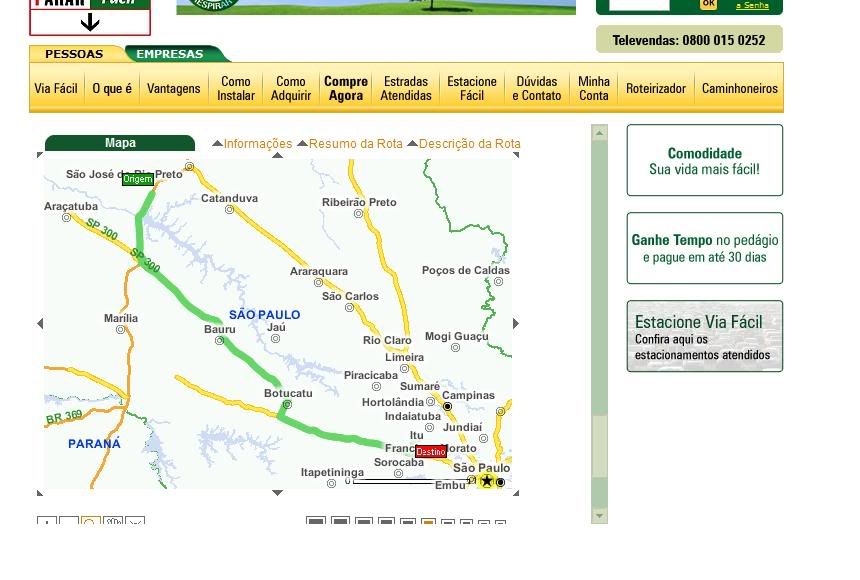The image size is (860, 580).
Task: Click the green Origem marker on the map
Action: click(138, 179)
